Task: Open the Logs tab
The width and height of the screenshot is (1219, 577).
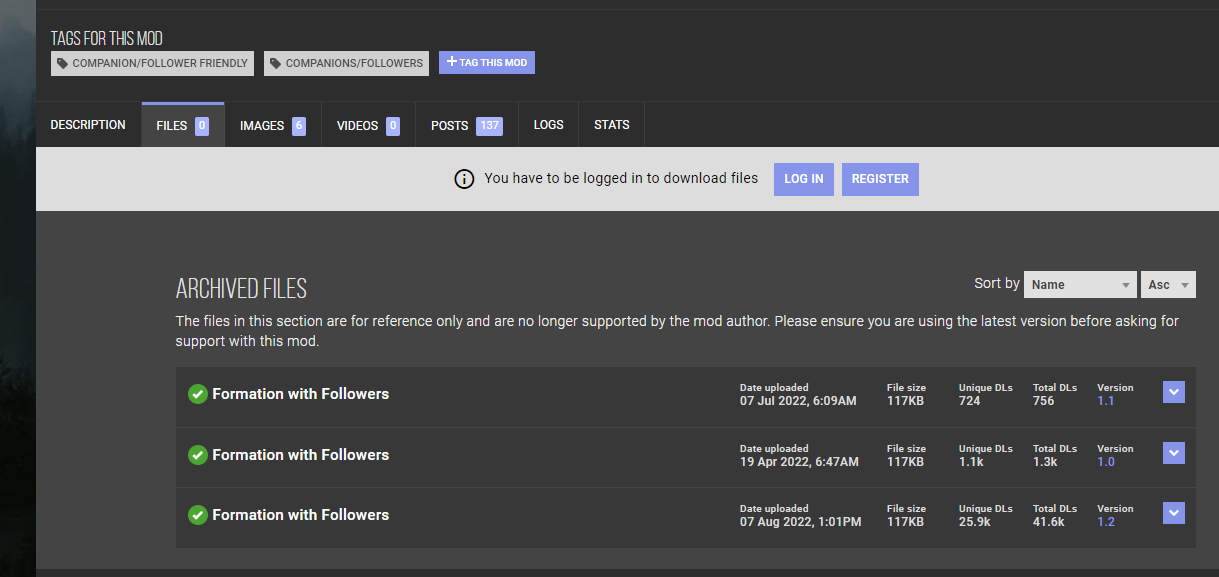Action: click(548, 125)
